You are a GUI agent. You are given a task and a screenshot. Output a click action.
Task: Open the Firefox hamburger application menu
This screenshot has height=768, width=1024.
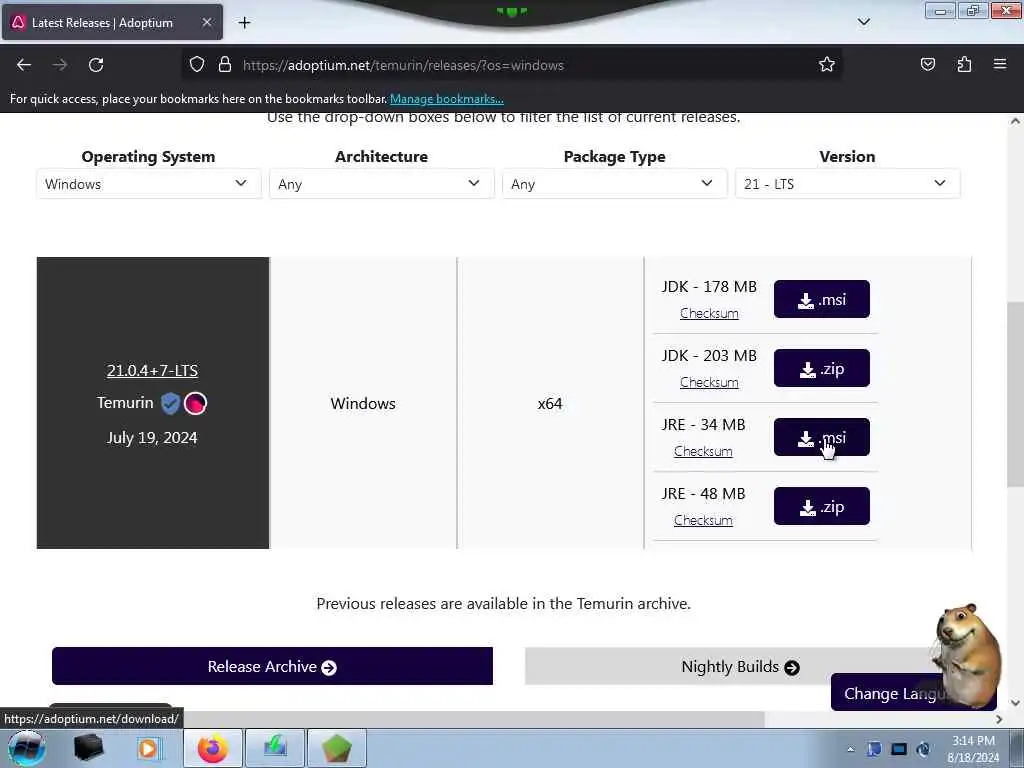[x=1000, y=65]
